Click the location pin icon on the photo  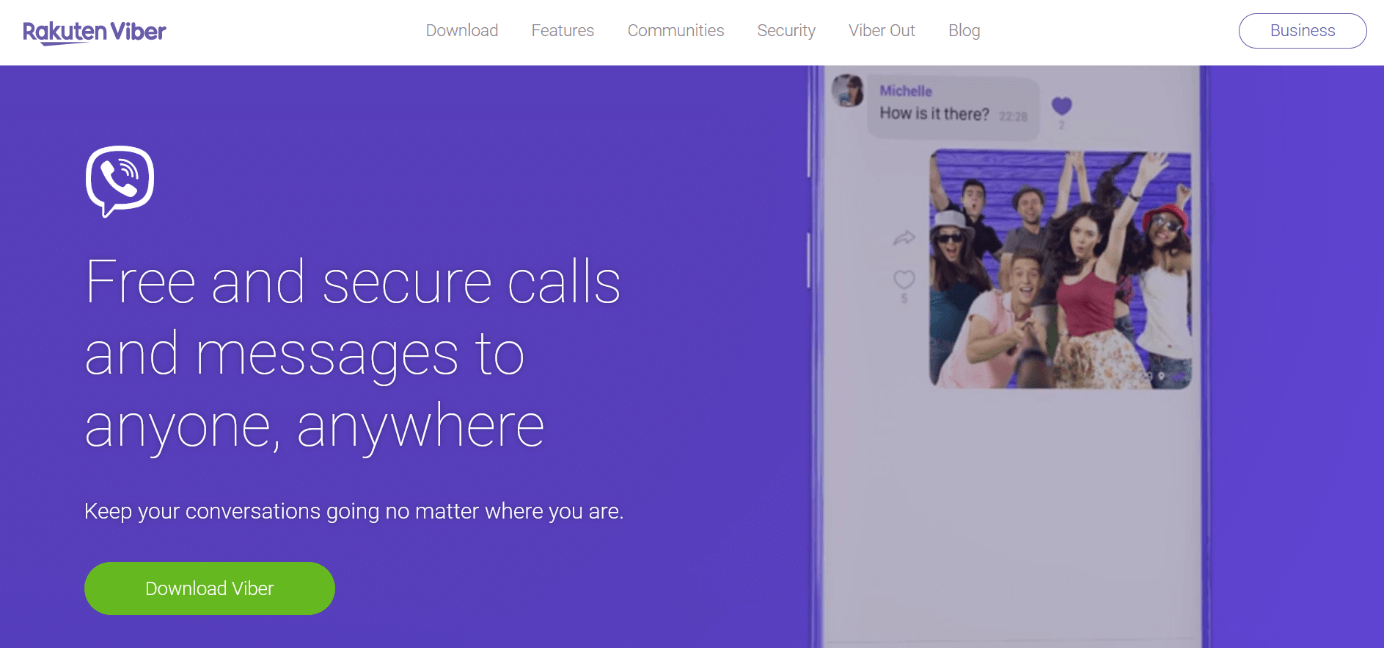point(1161,375)
